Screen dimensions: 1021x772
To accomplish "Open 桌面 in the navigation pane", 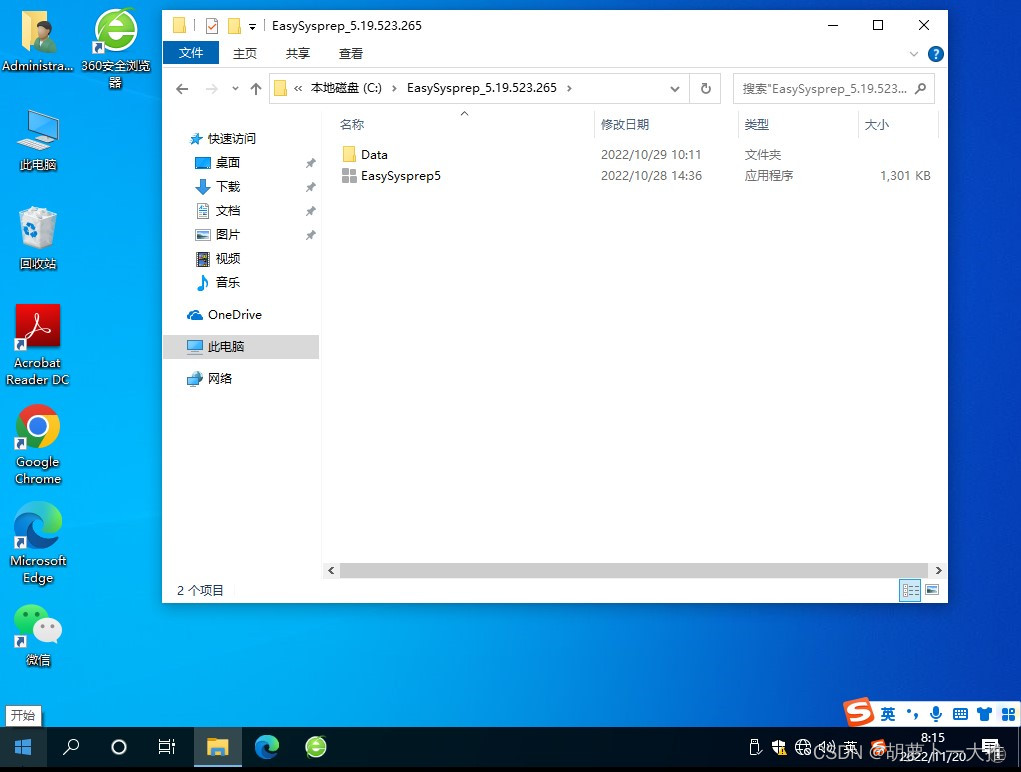I will click(x=228, y=163).
